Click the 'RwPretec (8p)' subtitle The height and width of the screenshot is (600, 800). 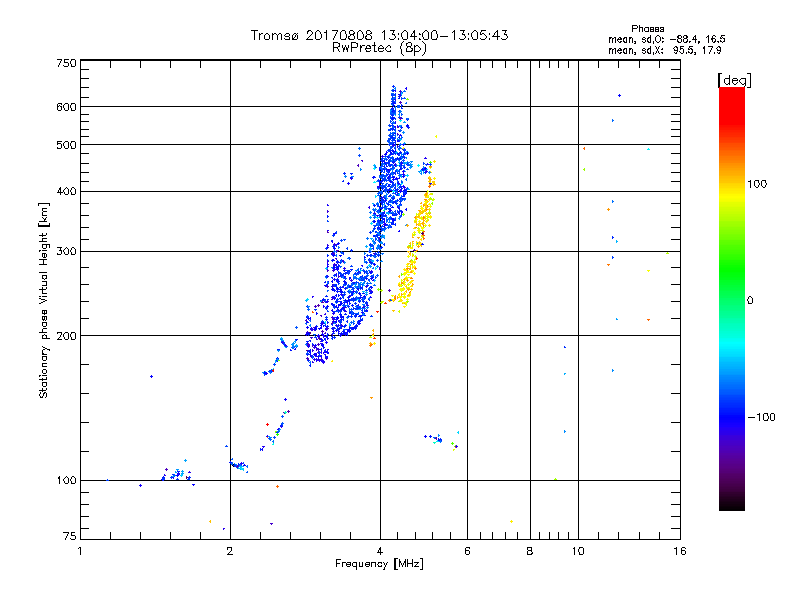click(379, 48)
